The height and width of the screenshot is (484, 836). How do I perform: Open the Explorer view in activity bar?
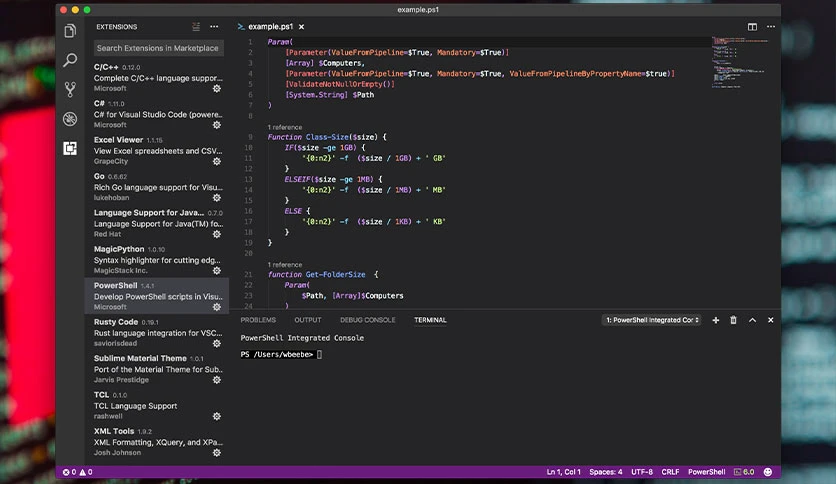click(70, 31)
